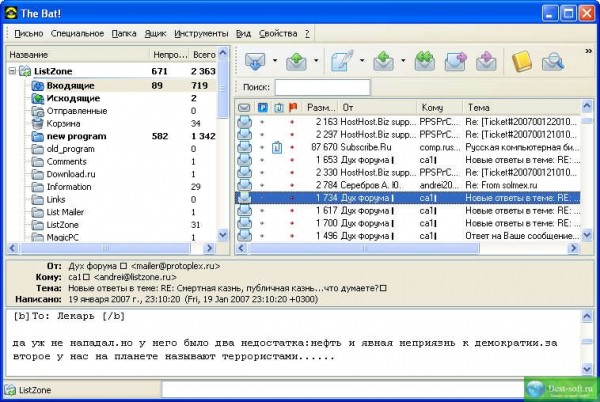
Task: Open the Subscribe.Ru message row
Action: (x=408, y=147)
